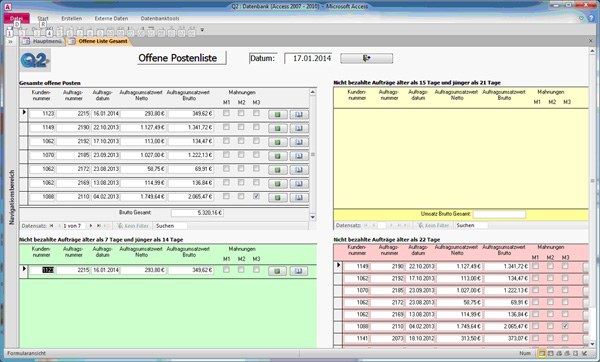Screen dimensions: 600x362
Task: Click green button for order 2169 in Gesamte offene Posten
Action: (x=278, y=183)
